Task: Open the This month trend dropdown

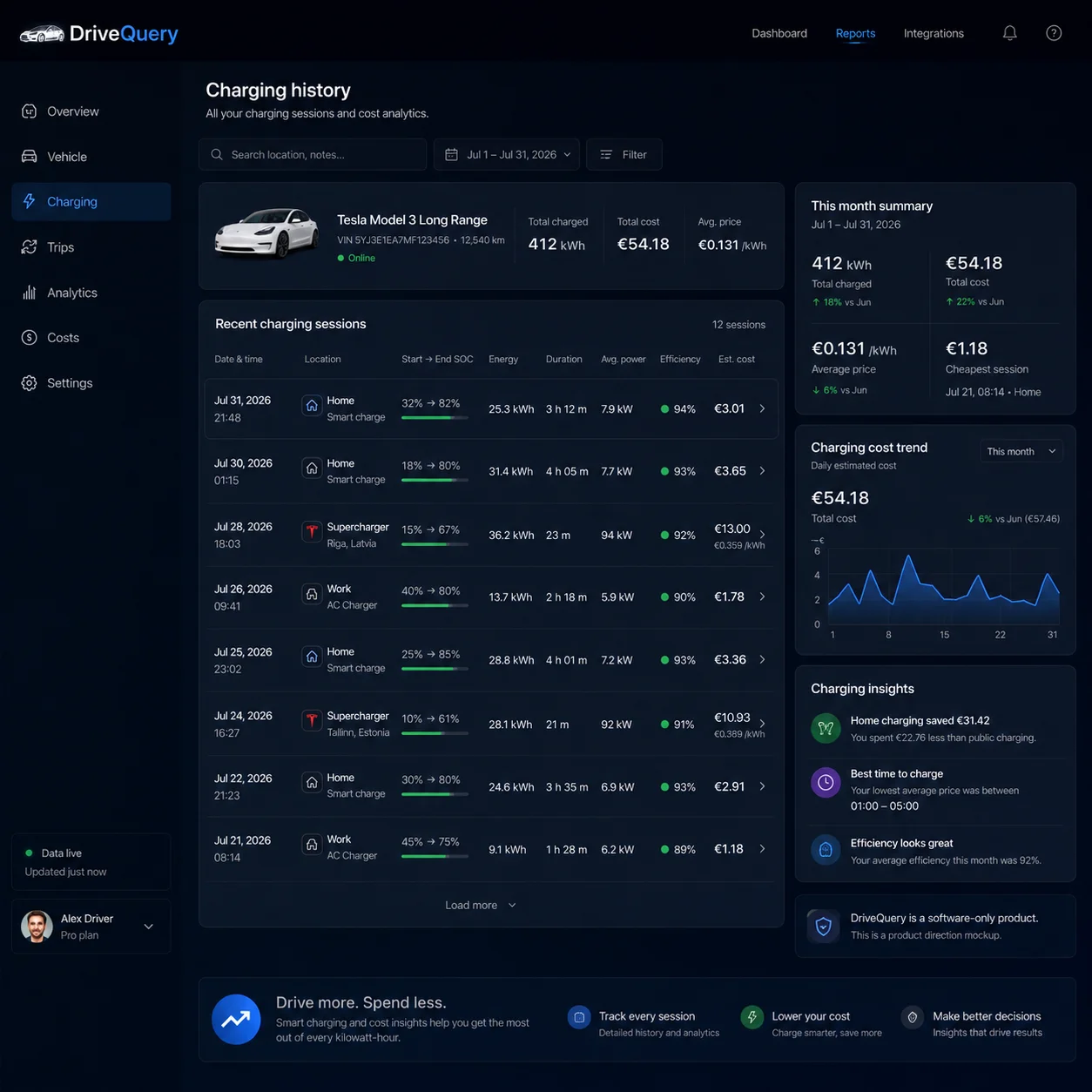Action: click(1021, 451)
